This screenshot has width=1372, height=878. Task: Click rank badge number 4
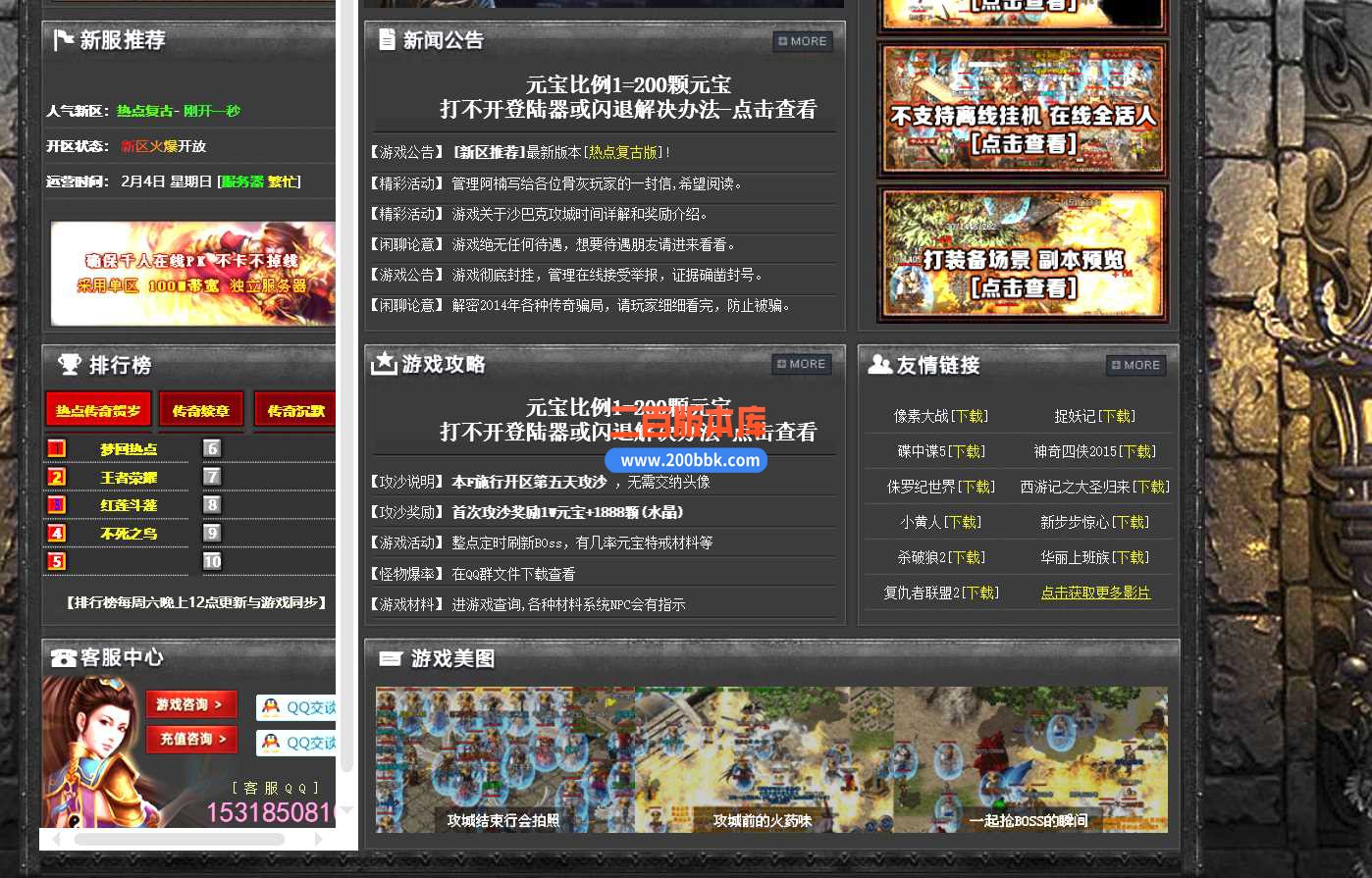click(57, 533)
